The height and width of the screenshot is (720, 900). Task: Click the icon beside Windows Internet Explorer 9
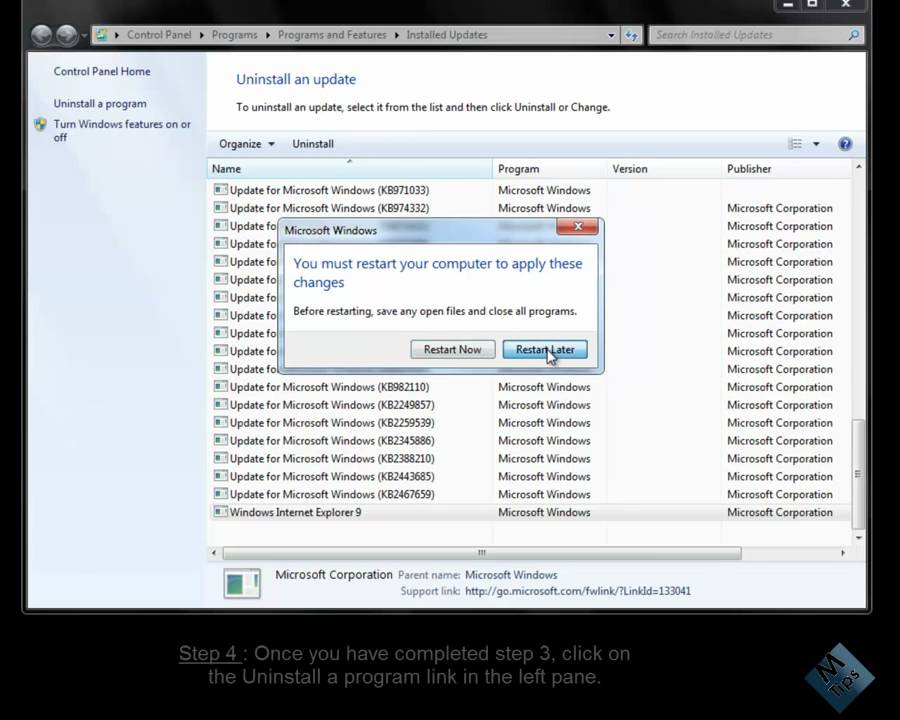[220, 512]
